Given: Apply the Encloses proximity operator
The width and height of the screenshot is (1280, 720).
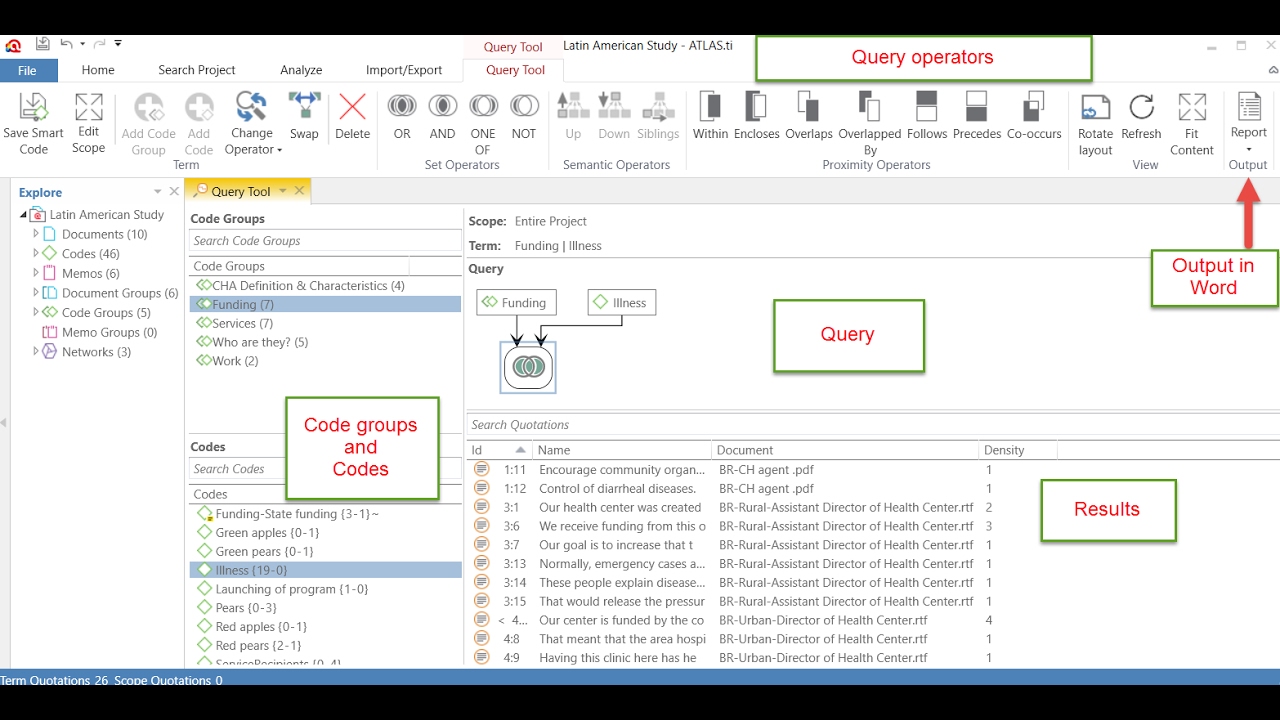Looking at the screenshot, I should click(x=756, y=116).
